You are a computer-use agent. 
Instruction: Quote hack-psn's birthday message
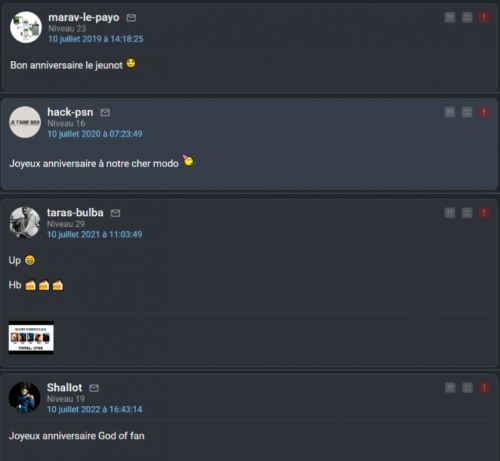[x=450, y=112]
